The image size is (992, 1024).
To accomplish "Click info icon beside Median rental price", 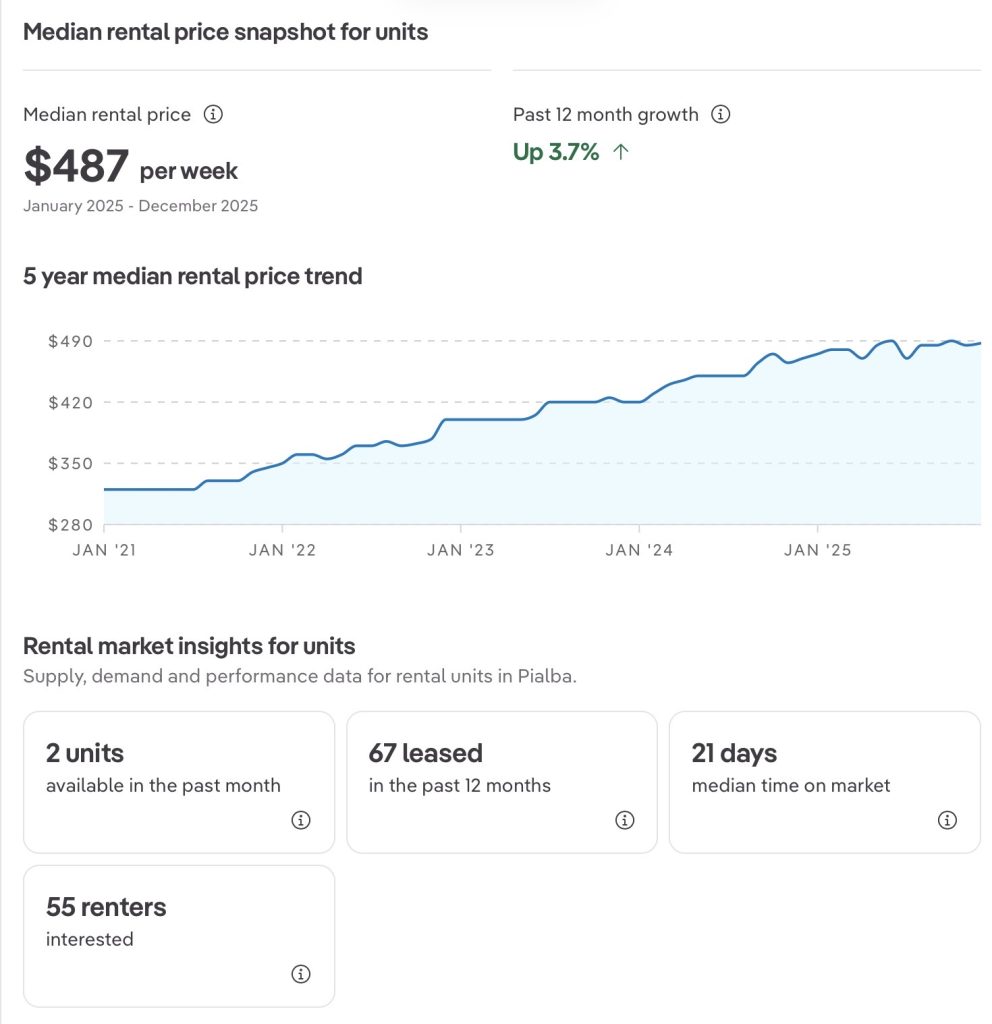I will click(x=213, y=114).
